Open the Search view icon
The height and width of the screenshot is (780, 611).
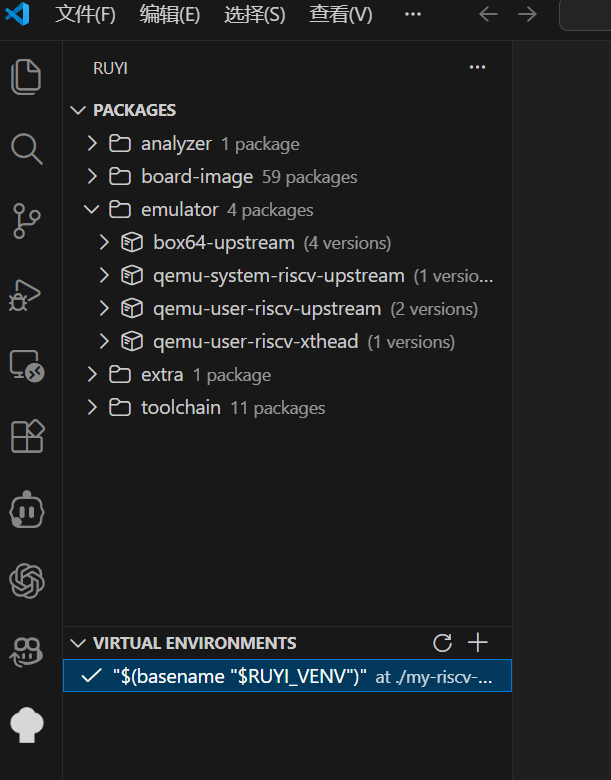tap(26, 149)
